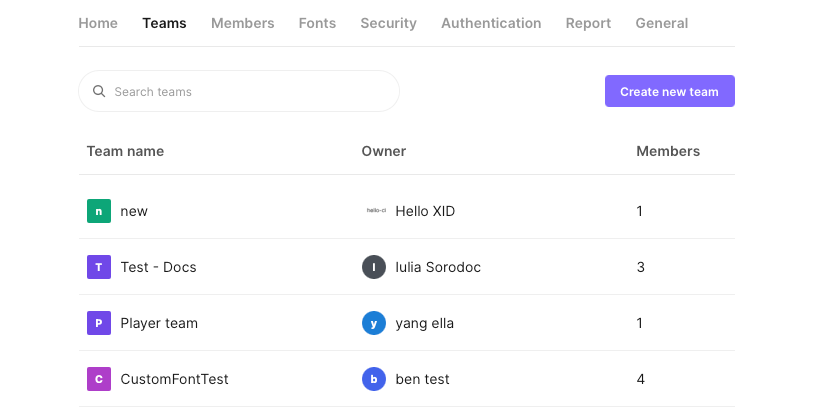Open the CustomFontTest team name
Screen dimensions: 817x411
[x=174, y=379]
